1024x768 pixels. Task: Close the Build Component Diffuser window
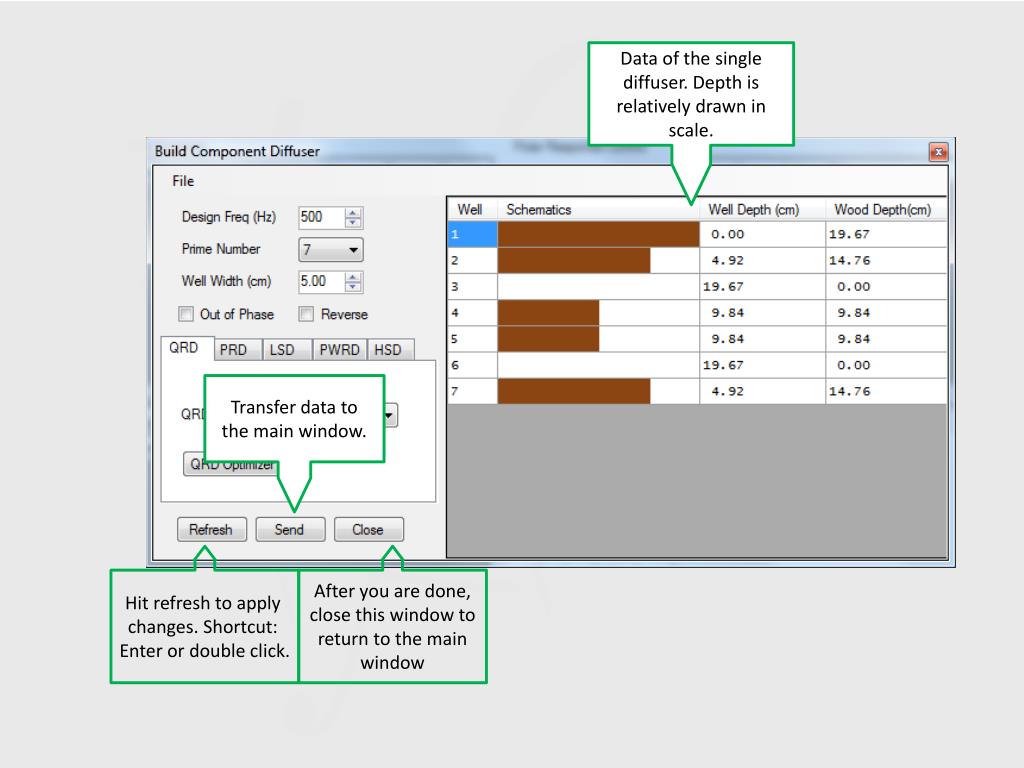click(x=938, y=152)
